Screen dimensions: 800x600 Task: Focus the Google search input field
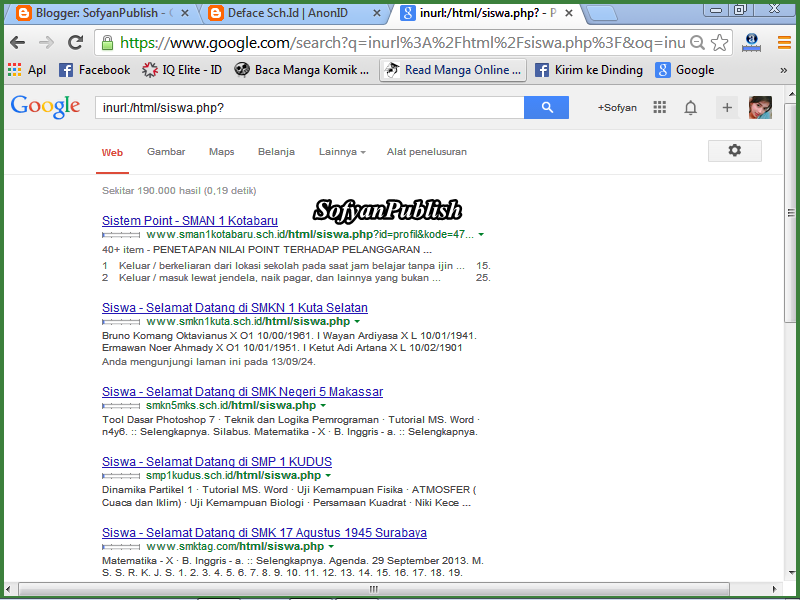pos(310,108)
